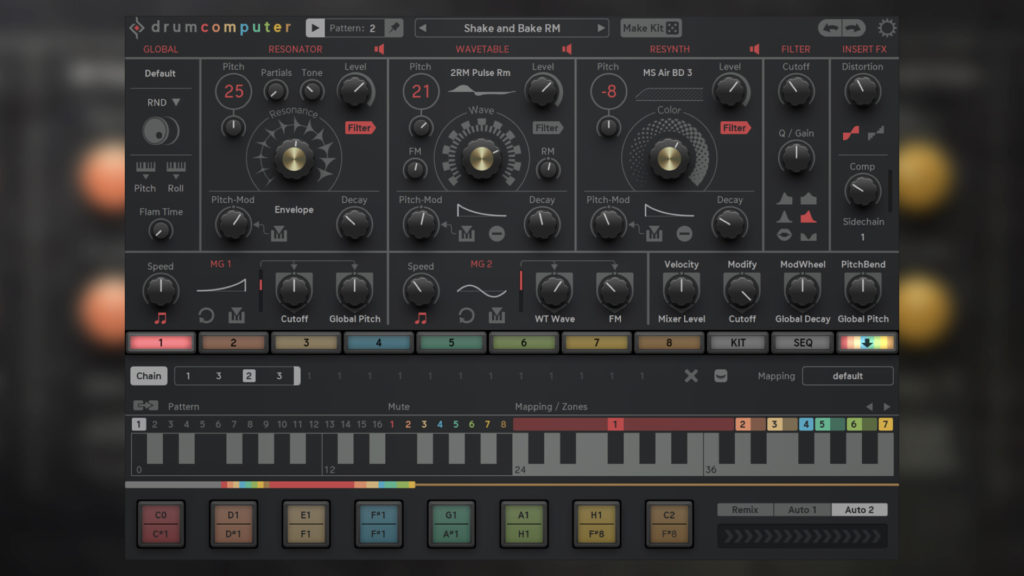Click the Make Kit button
Image resolution: width=1024 pixels, height=576 pixels.
point(650,28)
